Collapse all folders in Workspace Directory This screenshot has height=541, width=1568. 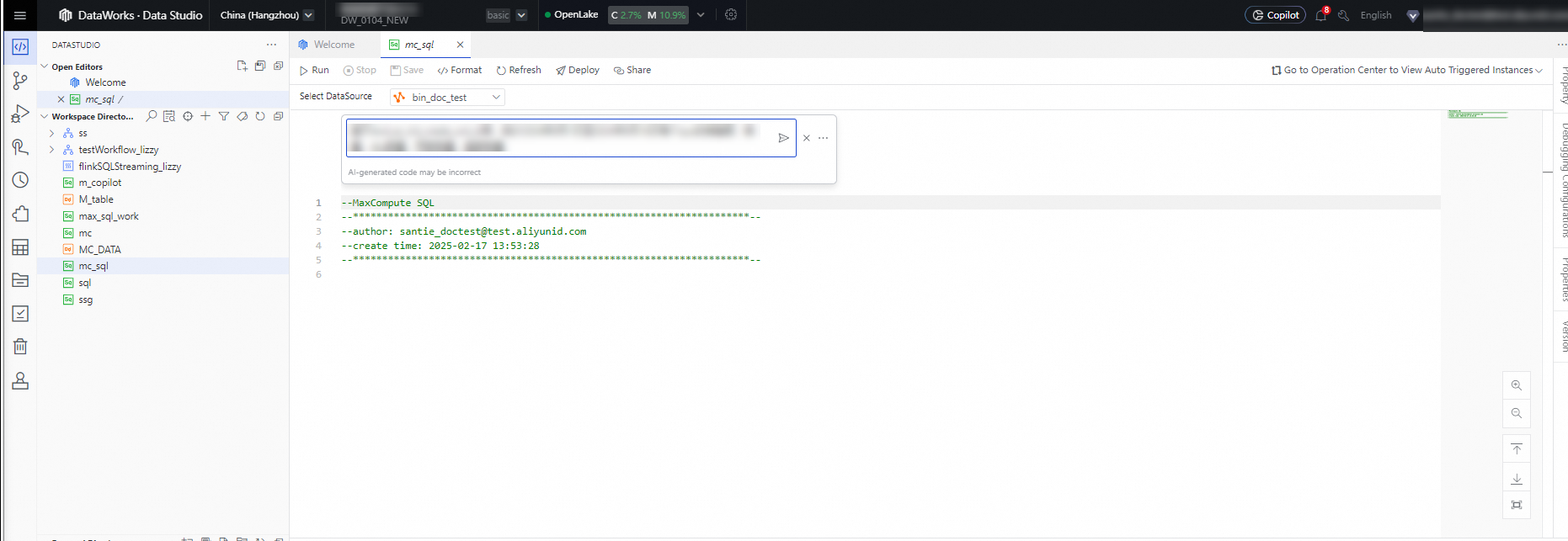[278, 116]
